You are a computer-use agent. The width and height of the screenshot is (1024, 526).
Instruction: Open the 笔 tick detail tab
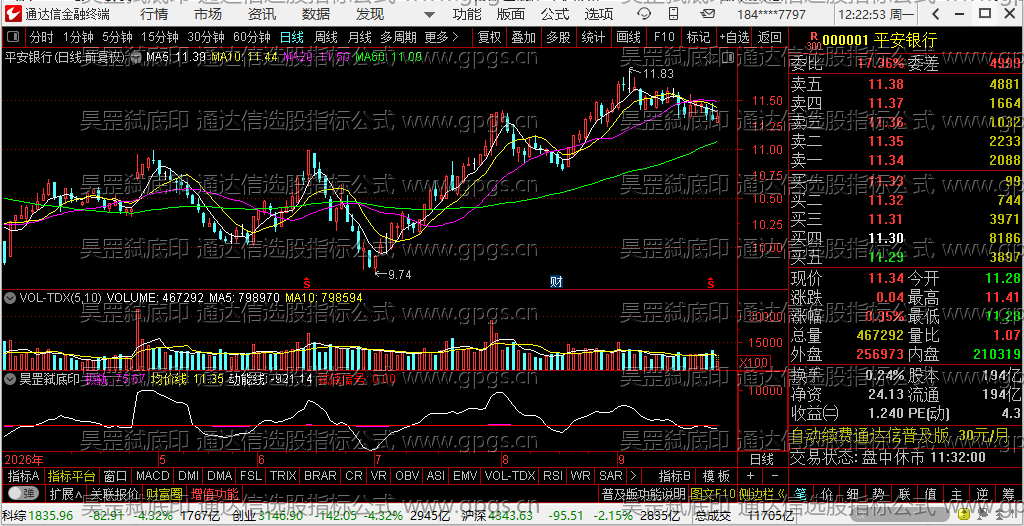click(802, 493)
